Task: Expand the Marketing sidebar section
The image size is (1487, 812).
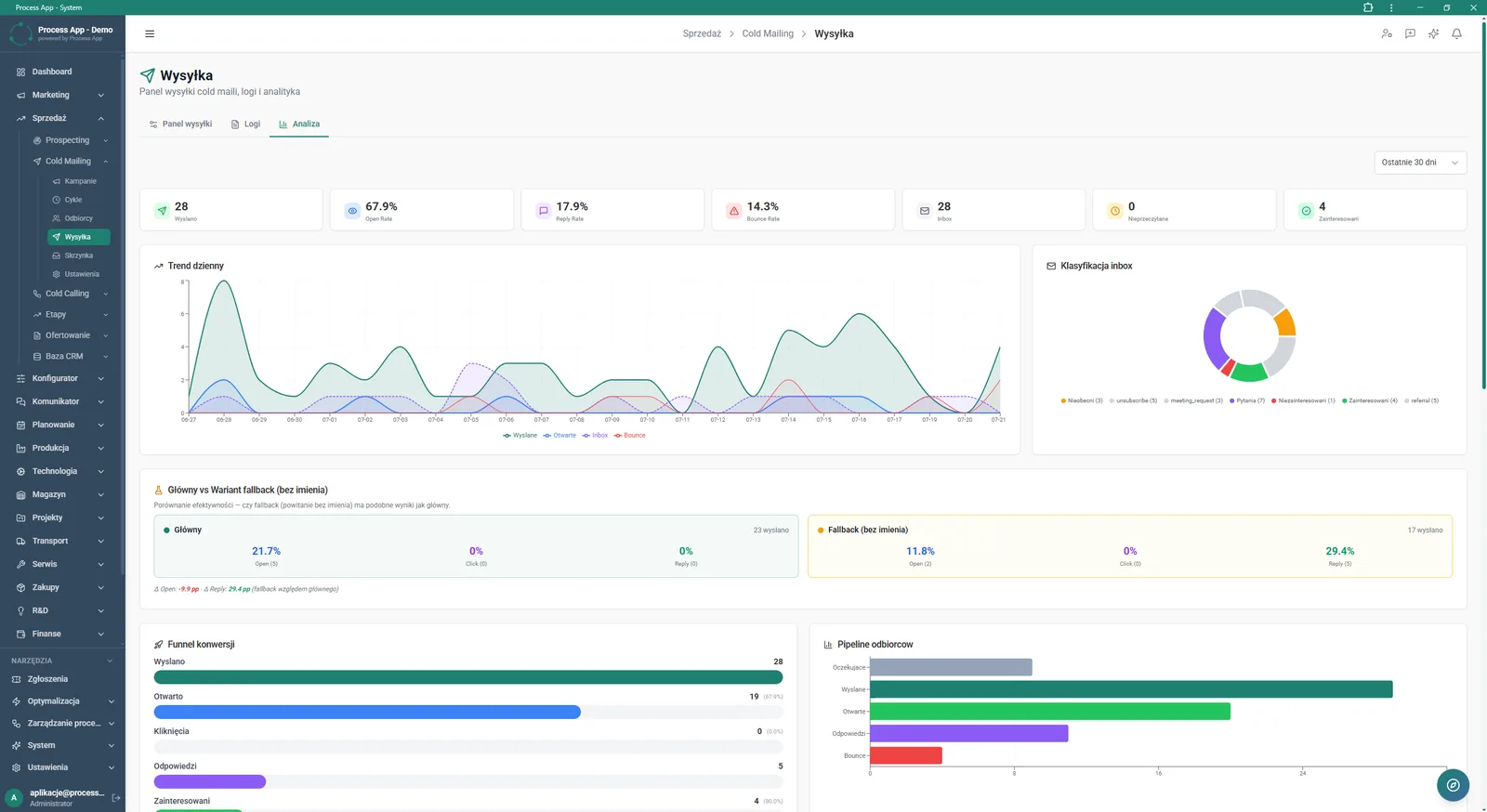Action: pyautogui.click(x=61, y=95)
